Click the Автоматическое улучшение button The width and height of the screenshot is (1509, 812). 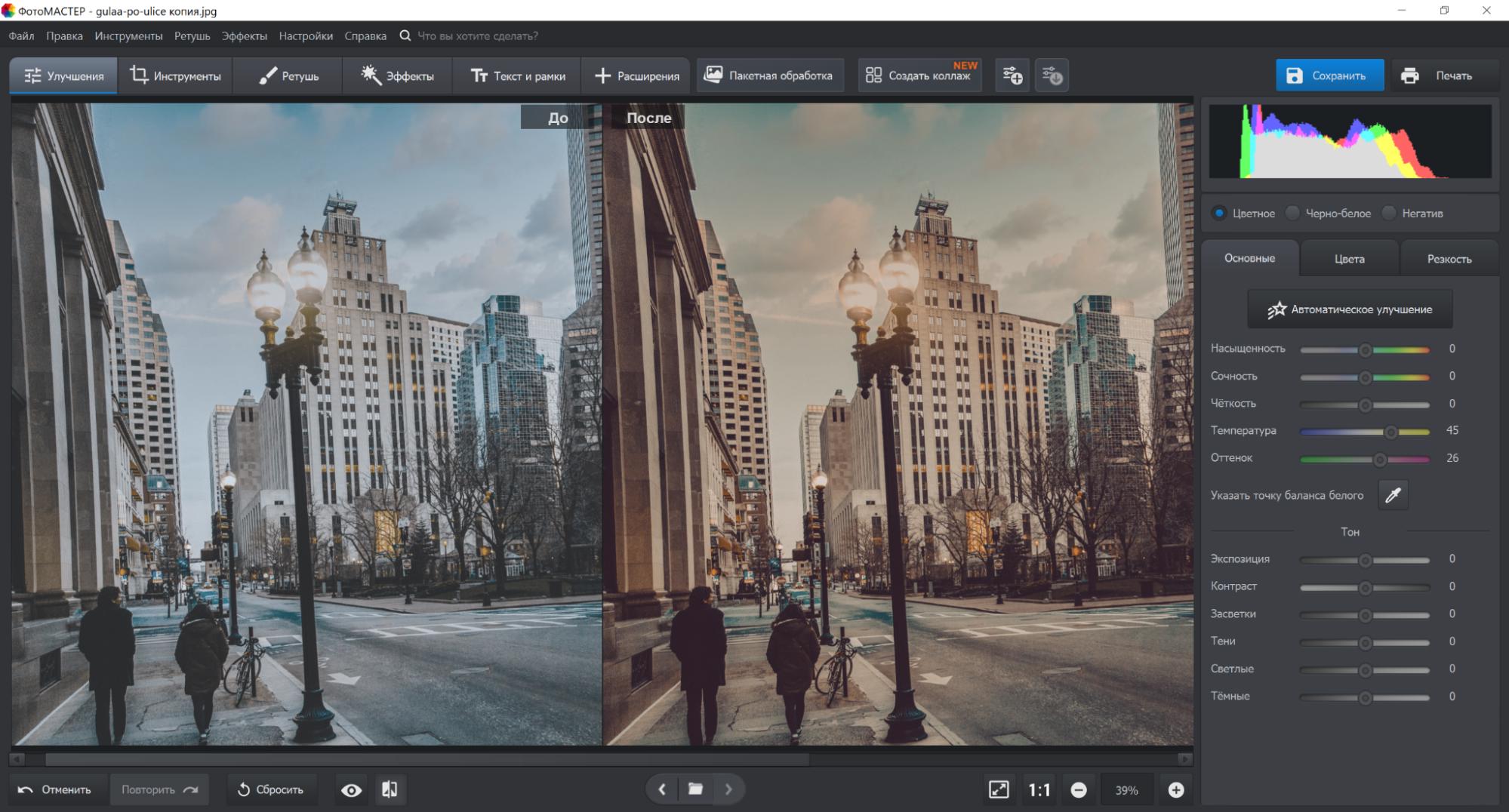pos(1350,309)
